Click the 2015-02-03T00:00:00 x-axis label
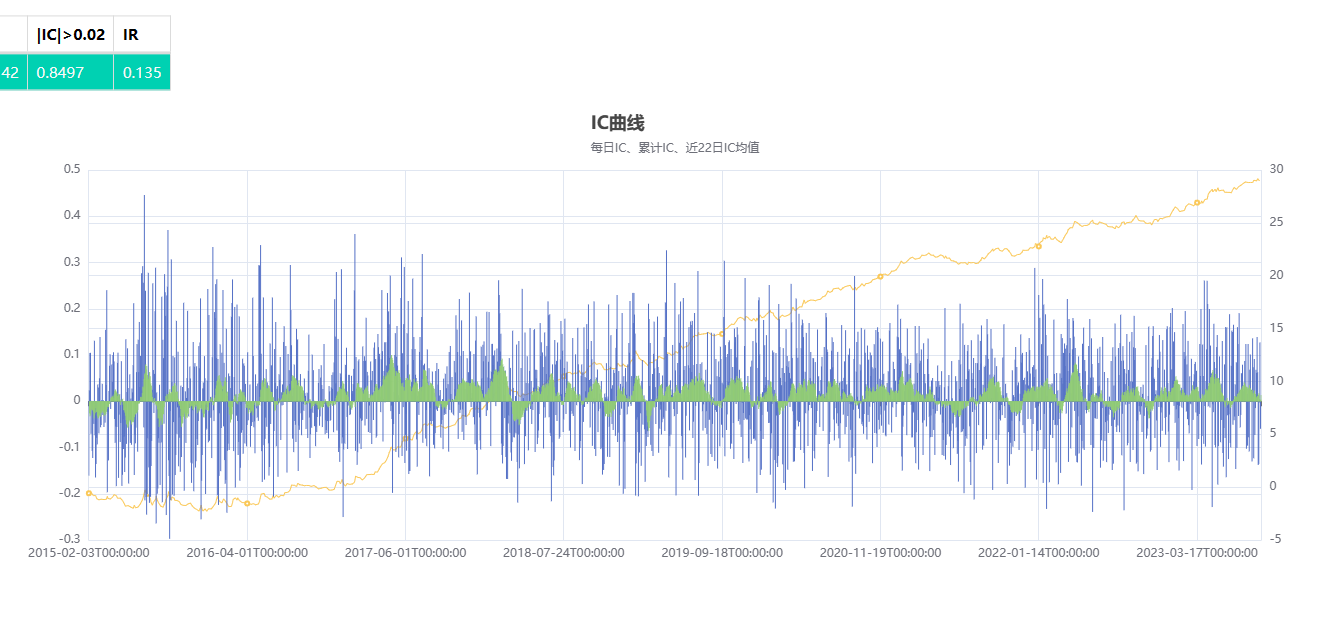The width and height of the screenshot is (1317, 620). (x=89, y=553)
